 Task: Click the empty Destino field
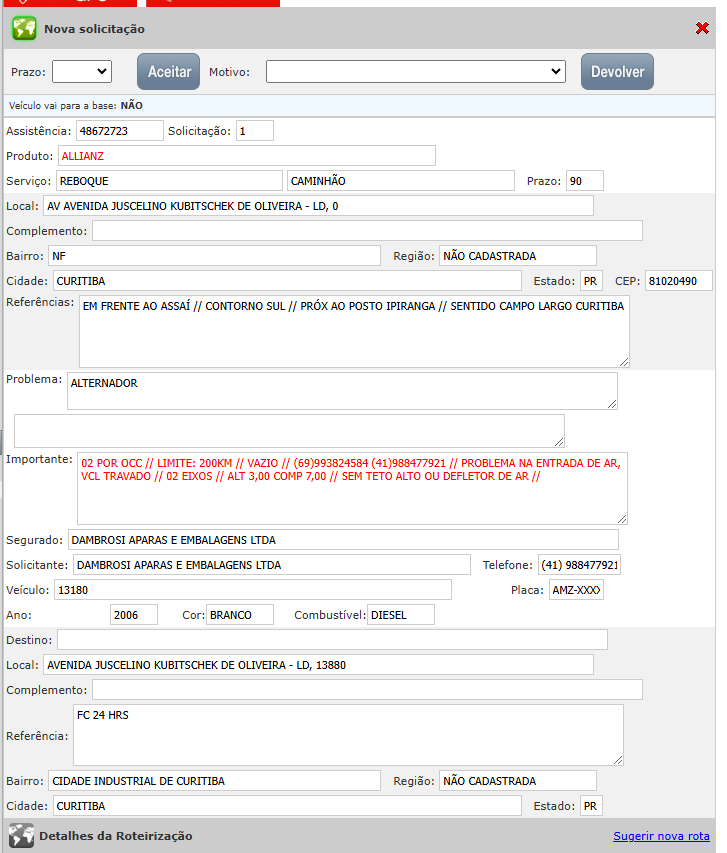pyautogui.click(x=332, y=640)
